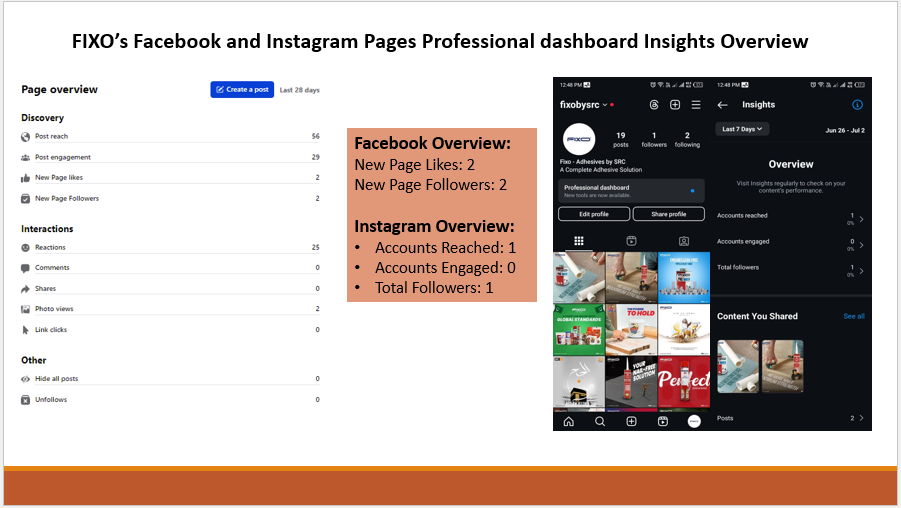Open the TO HOLD post thumbnail
This screenshot has height=508, width=901.
coord(631,329)
